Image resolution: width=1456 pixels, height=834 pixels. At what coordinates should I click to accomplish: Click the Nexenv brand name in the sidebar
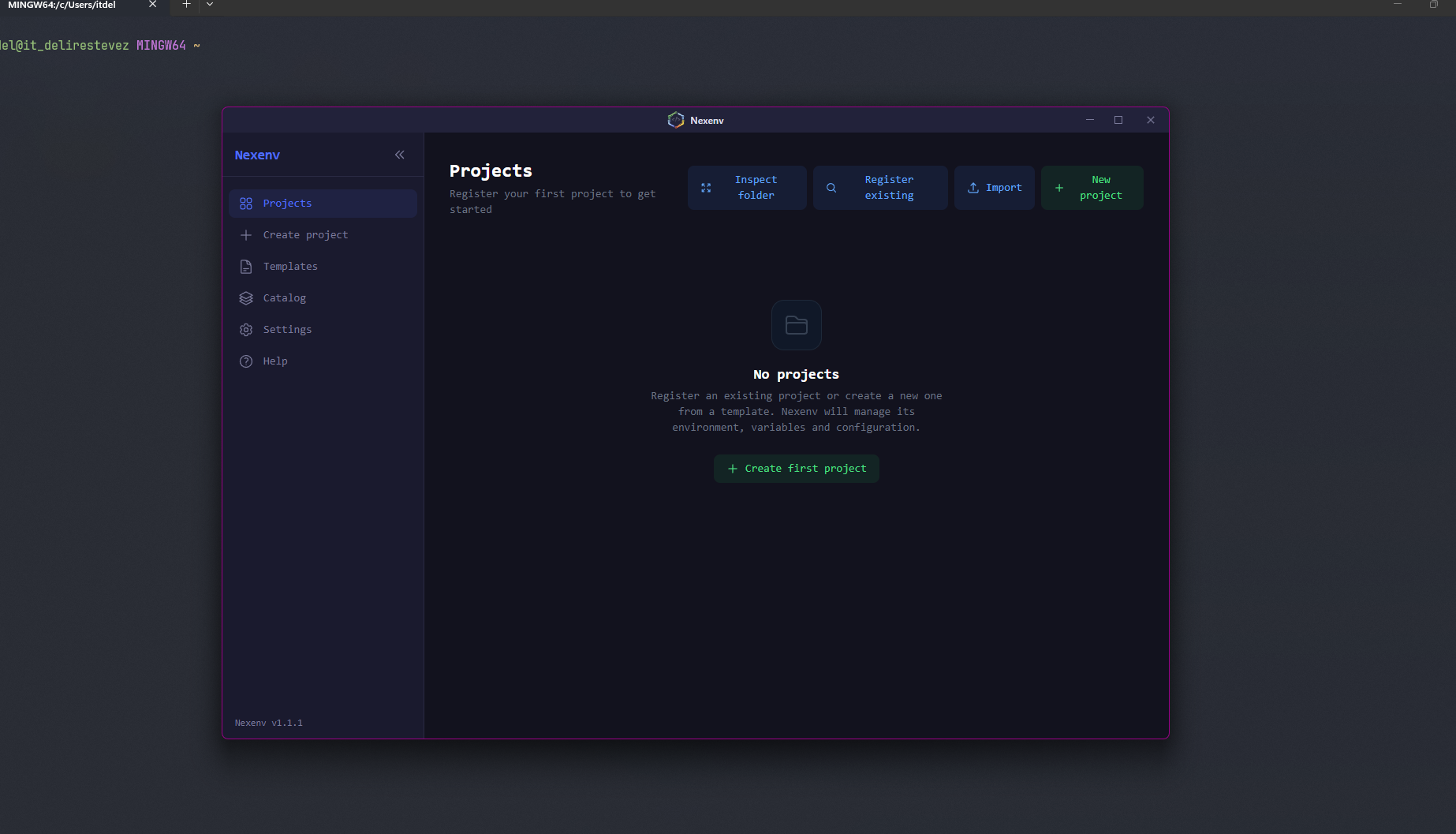257,155
